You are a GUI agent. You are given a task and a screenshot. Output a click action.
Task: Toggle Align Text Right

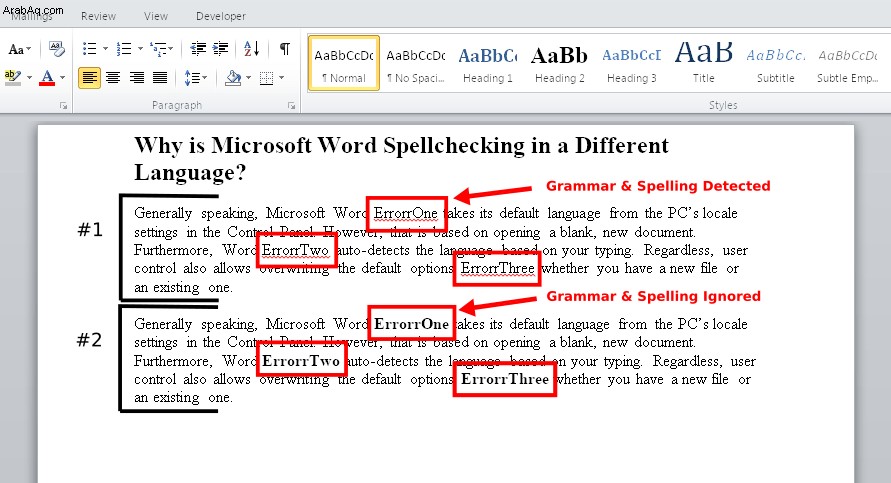(136, 77)
